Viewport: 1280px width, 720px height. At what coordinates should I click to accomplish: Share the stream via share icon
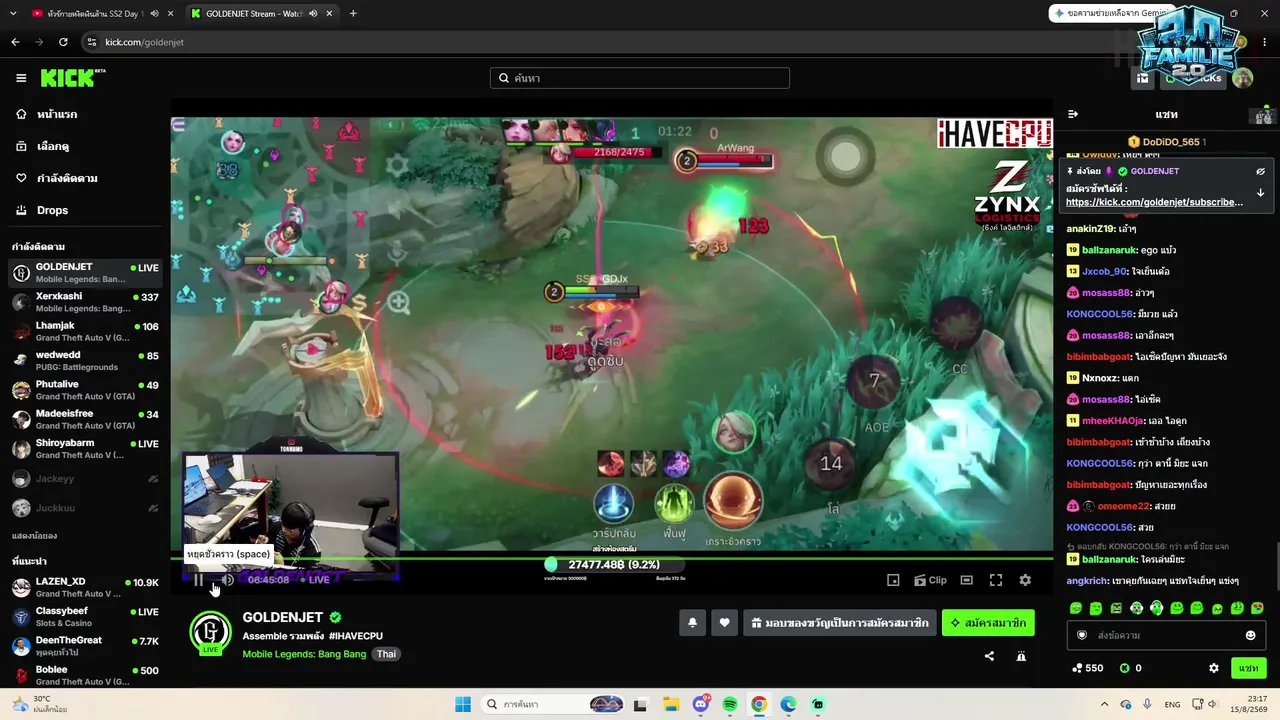(x=989, y=656)
